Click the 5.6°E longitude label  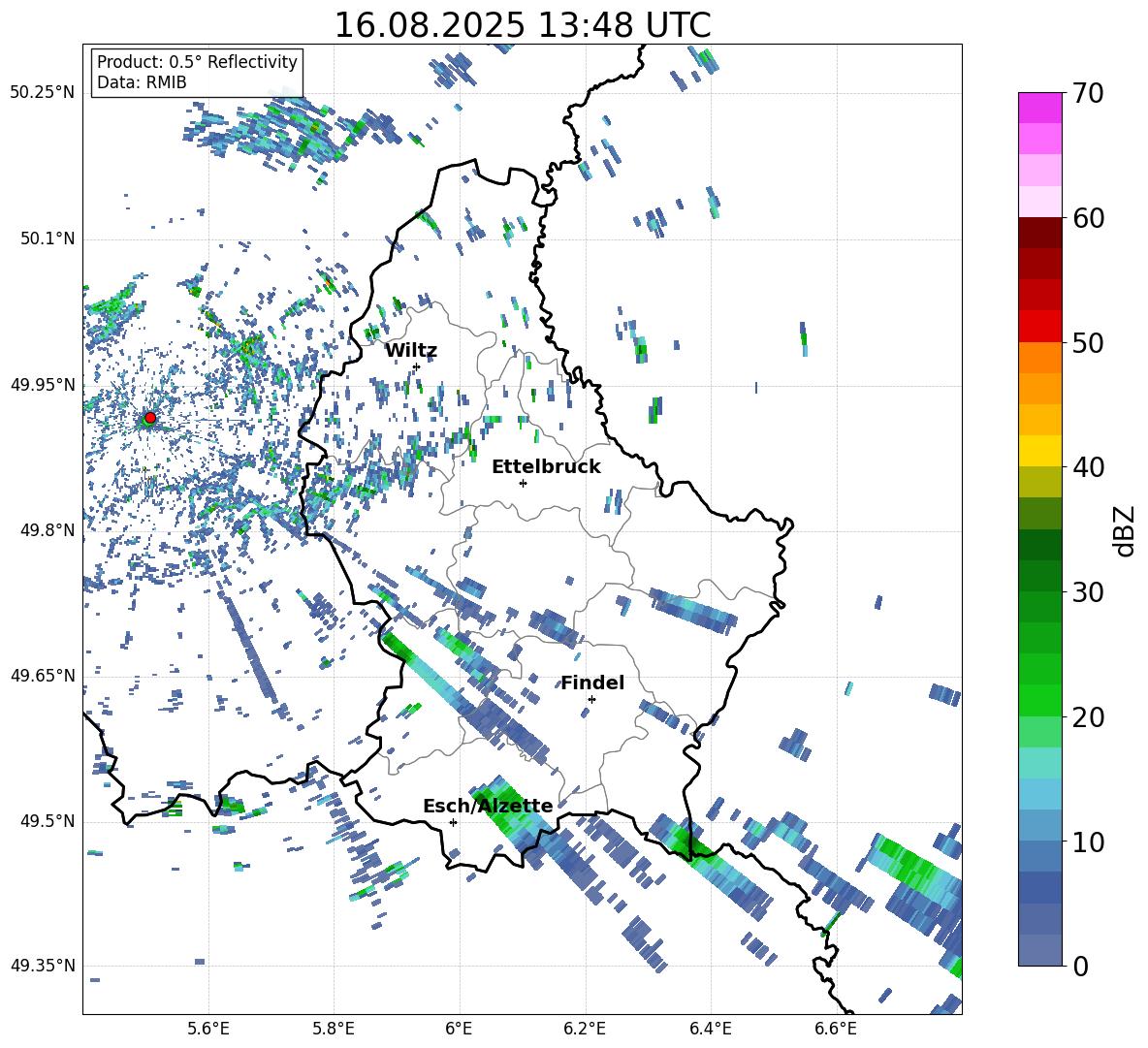point(208,1029)
